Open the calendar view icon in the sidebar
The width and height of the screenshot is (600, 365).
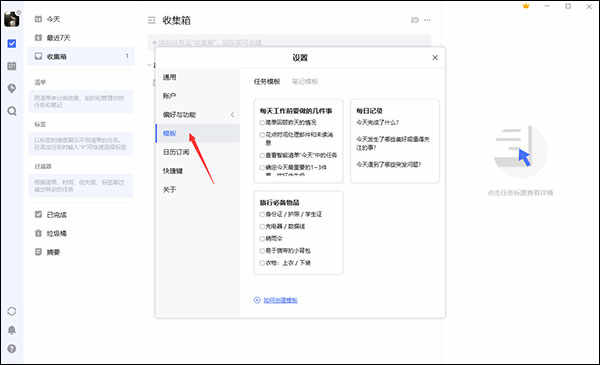point(12,66)
